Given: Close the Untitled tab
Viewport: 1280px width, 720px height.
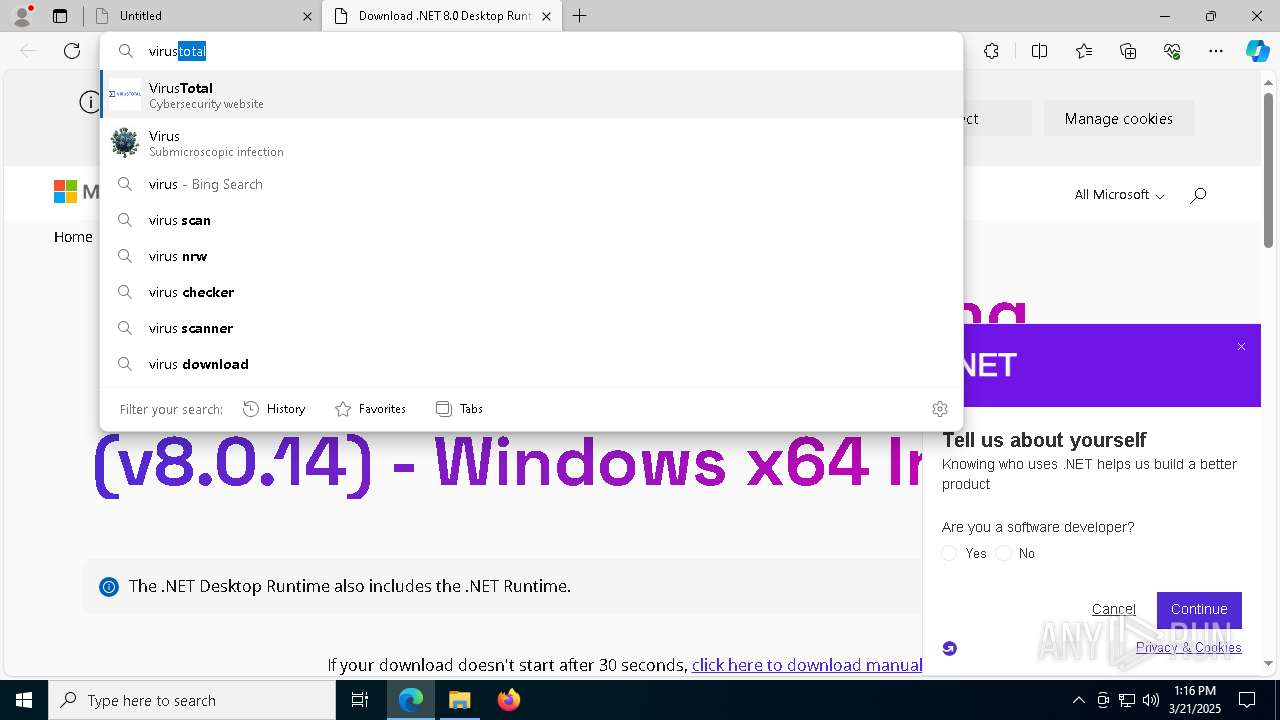Looking at the screenshot, I should click(307, 16).
